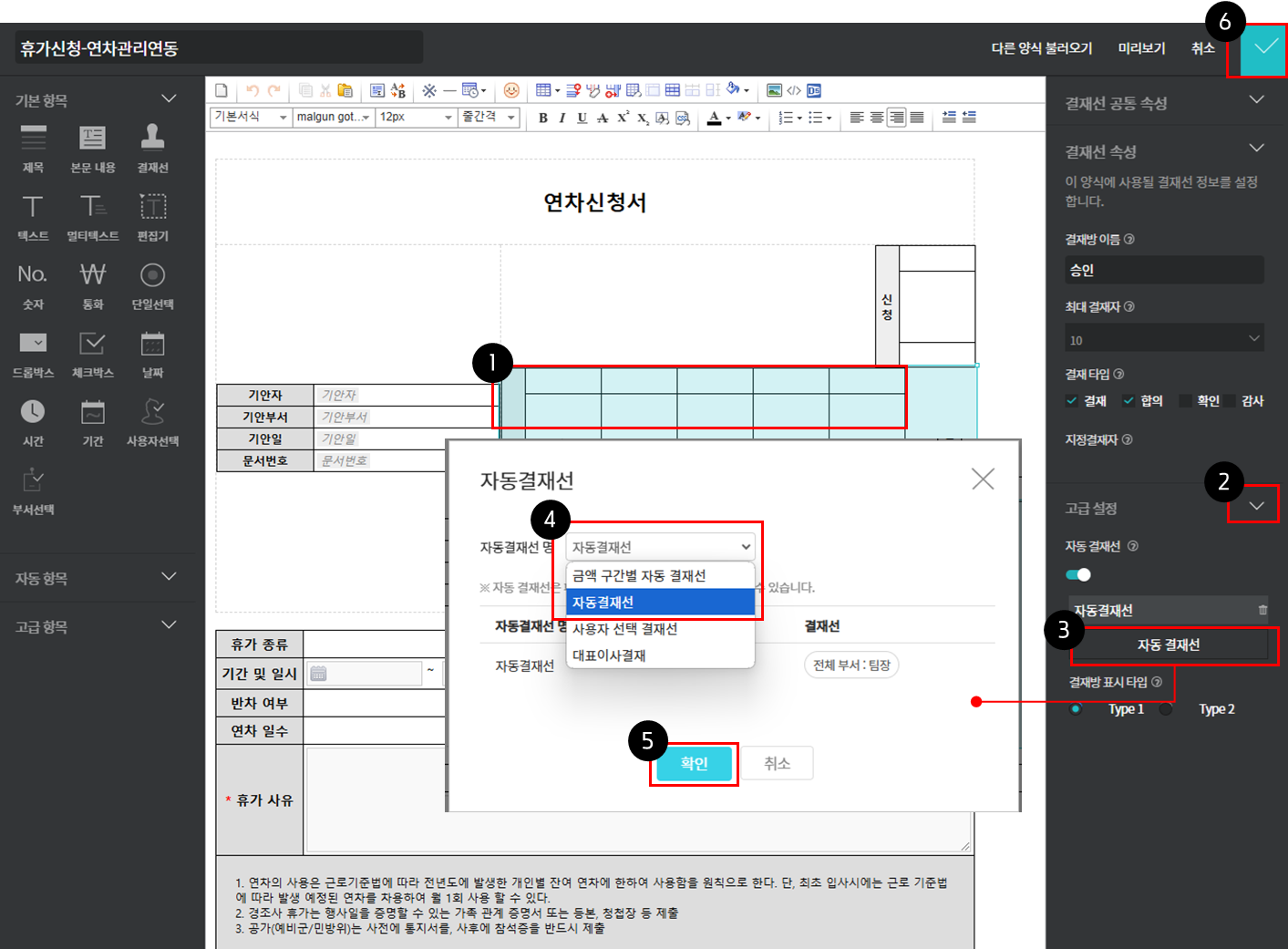This screenshot has height=949, width=1288.
Task: Open the 최대 결재자 dropdown
Action: point(1164,339)
